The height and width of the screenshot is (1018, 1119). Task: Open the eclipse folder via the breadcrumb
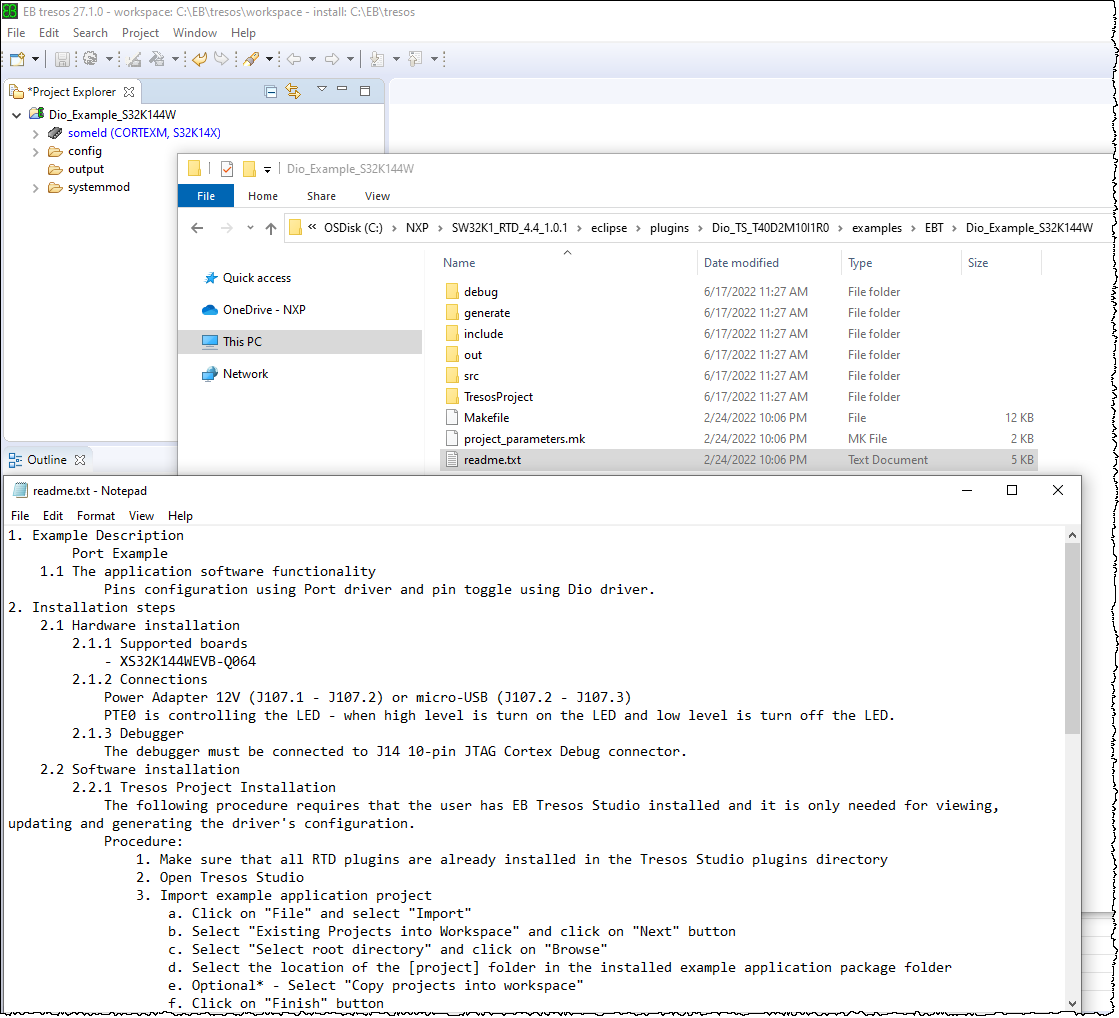(609, 228)
